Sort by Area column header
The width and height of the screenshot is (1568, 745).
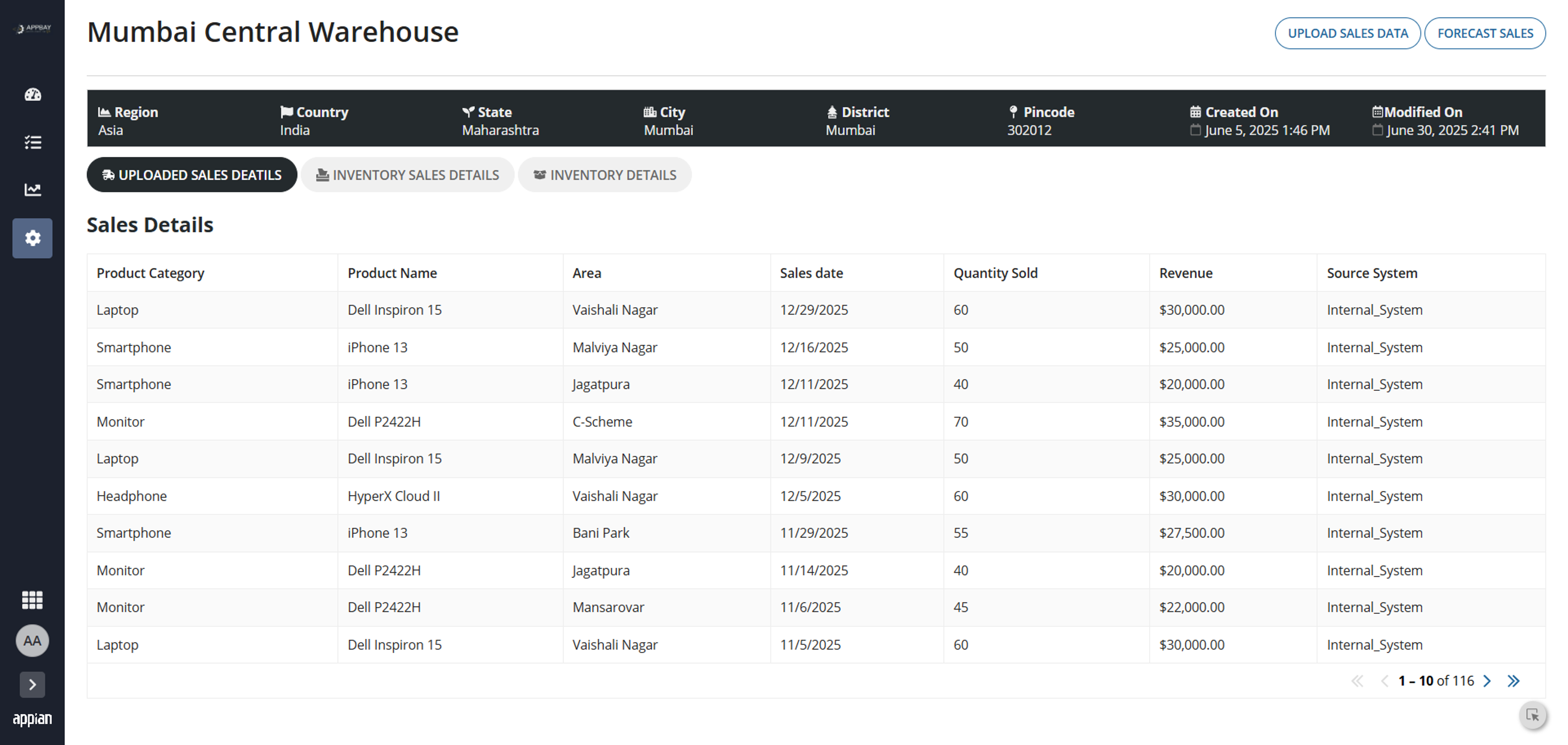587,273
